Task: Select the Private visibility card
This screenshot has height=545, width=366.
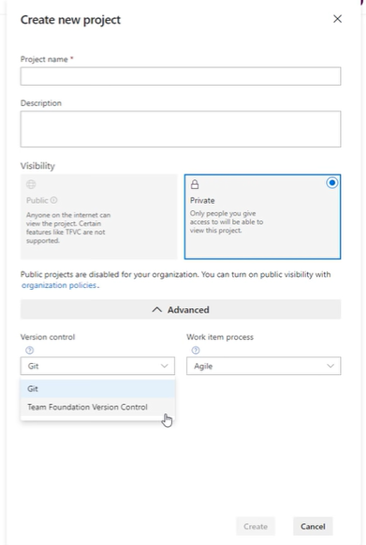Action: 262,217
